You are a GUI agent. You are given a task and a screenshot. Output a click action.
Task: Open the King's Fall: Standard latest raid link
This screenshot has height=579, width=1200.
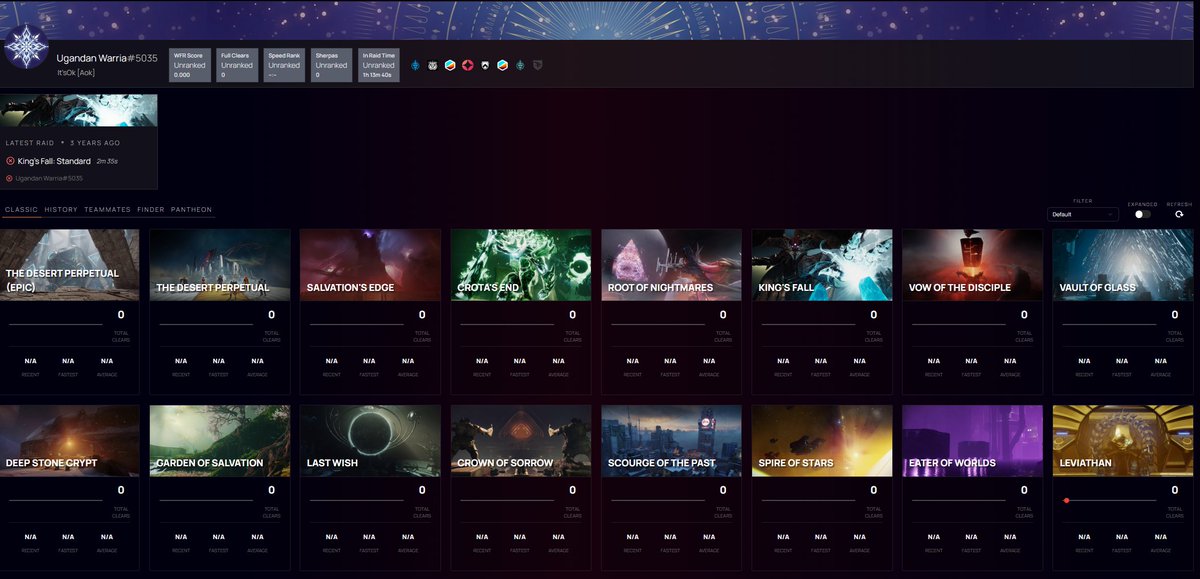(54, 161)
